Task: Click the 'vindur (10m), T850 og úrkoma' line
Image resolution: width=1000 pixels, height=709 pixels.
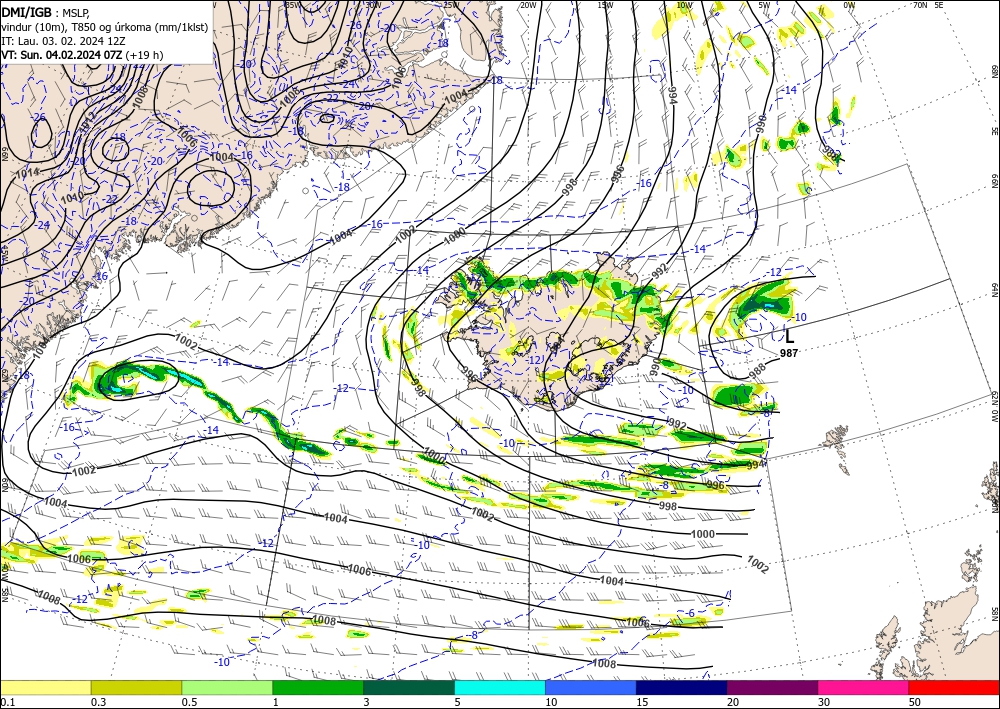Action: click(105, 26)
